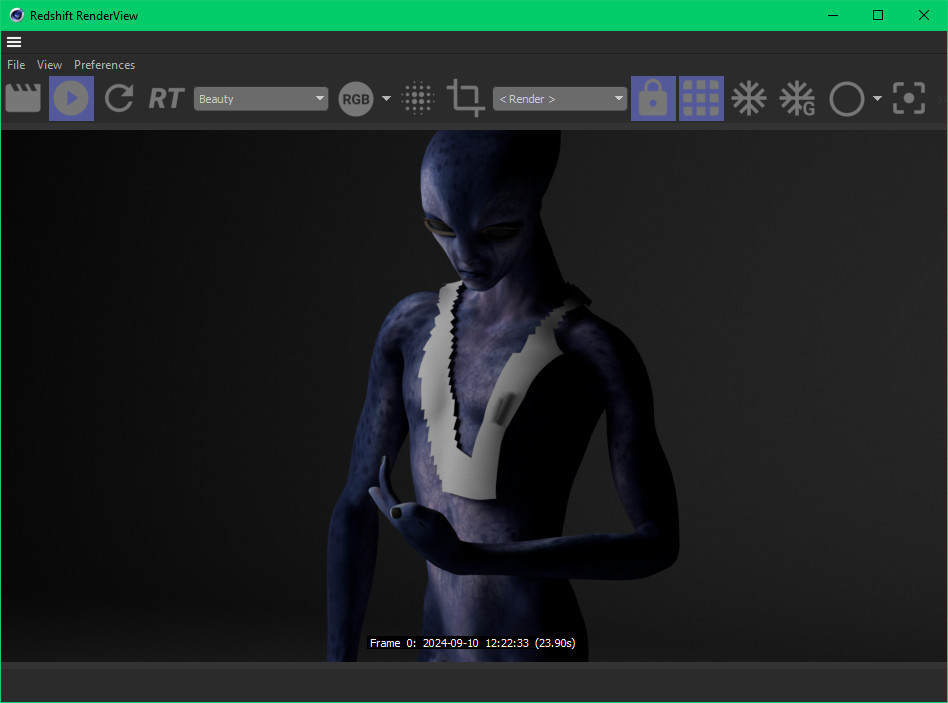The width and height of the screenshot is (948, 703).
Task: Open the < Render > camera dropdown
Action: click(x=560, y=99)
